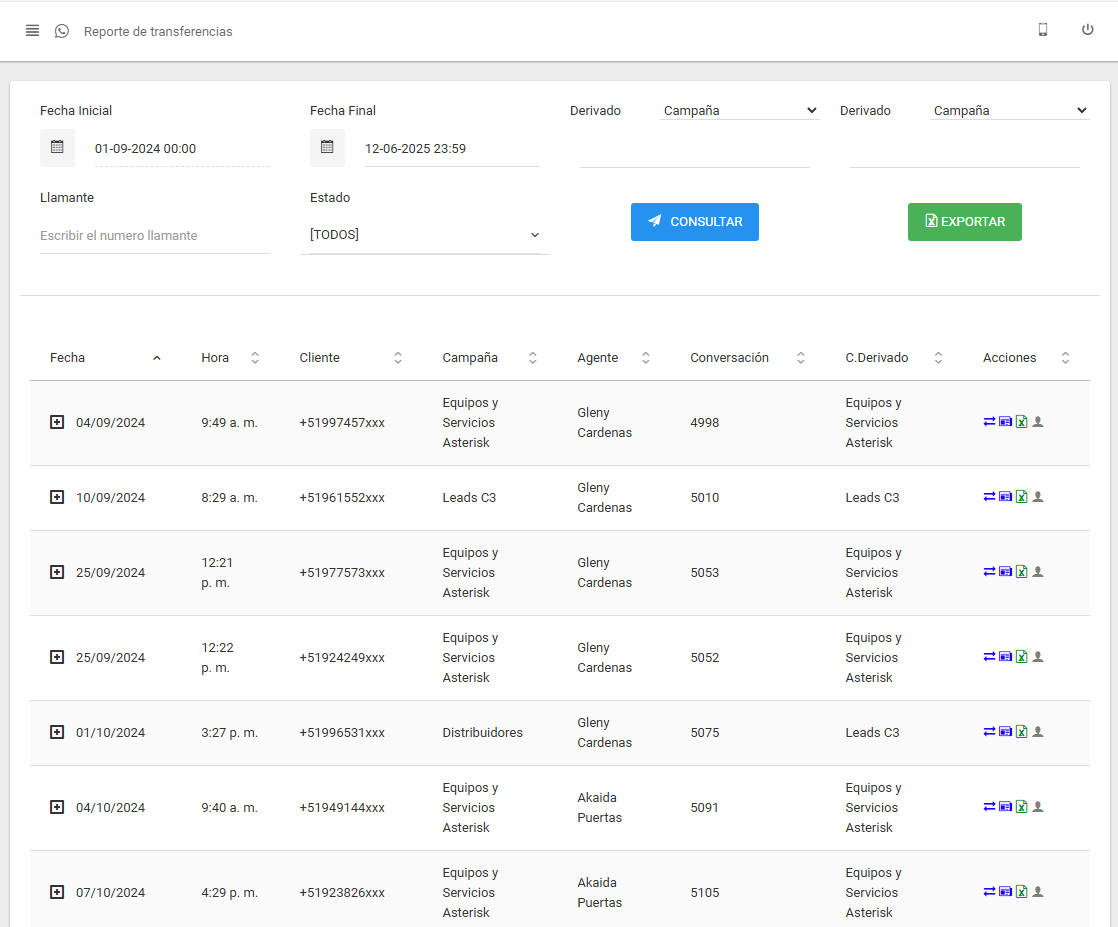Click transfer arrows icon for conversation 4998
The image size is (1118, 927).
[x=989, y=422]
